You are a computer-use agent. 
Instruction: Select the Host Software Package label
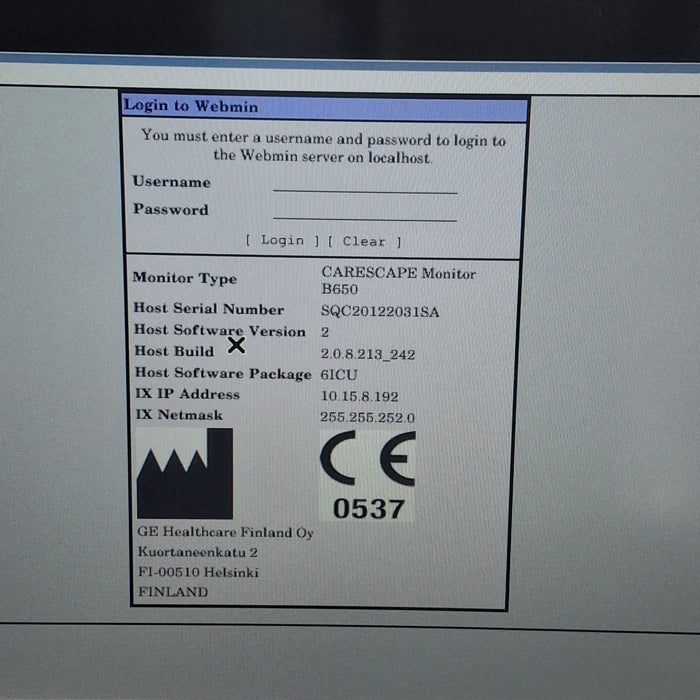pos(222,374)
